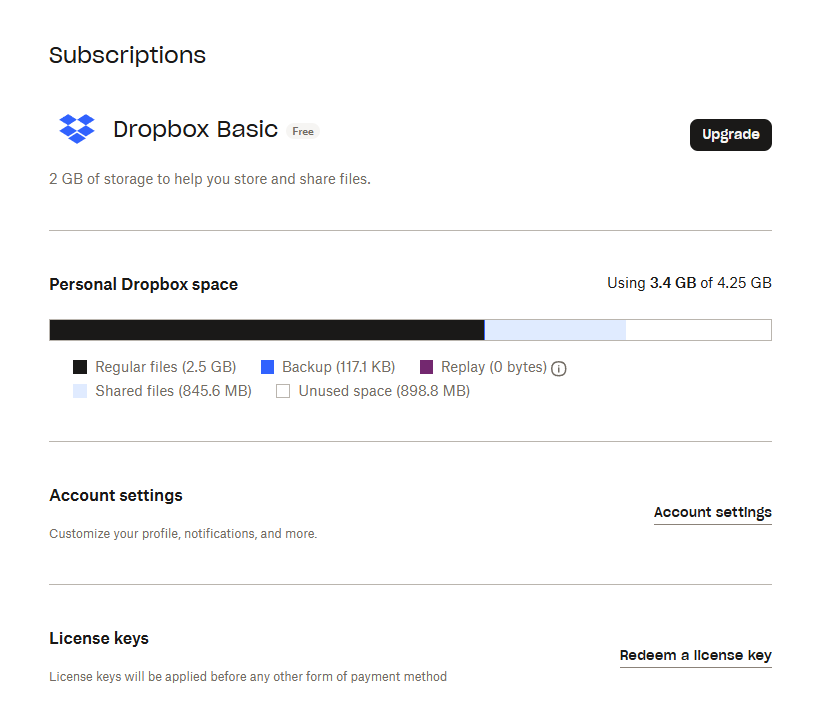Click the Dropbox Basic plan title

click(195, 129)
